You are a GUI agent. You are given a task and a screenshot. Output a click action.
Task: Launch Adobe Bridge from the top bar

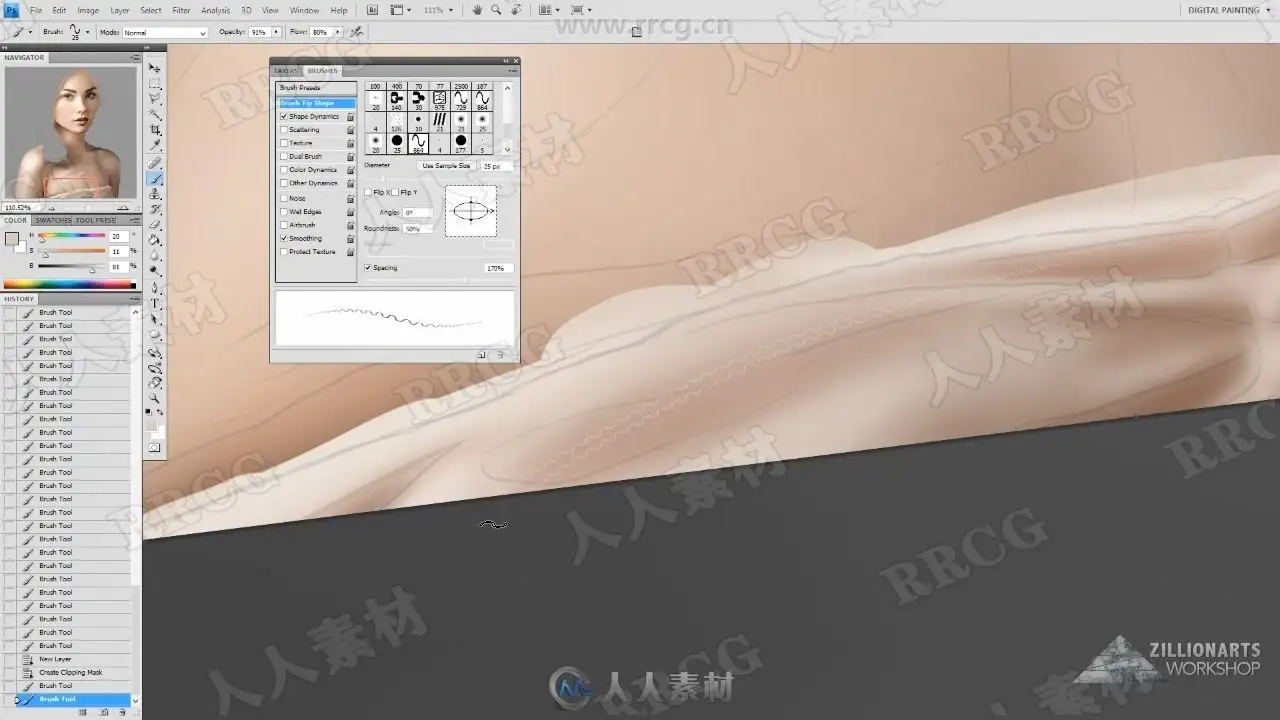click(373, 10)
